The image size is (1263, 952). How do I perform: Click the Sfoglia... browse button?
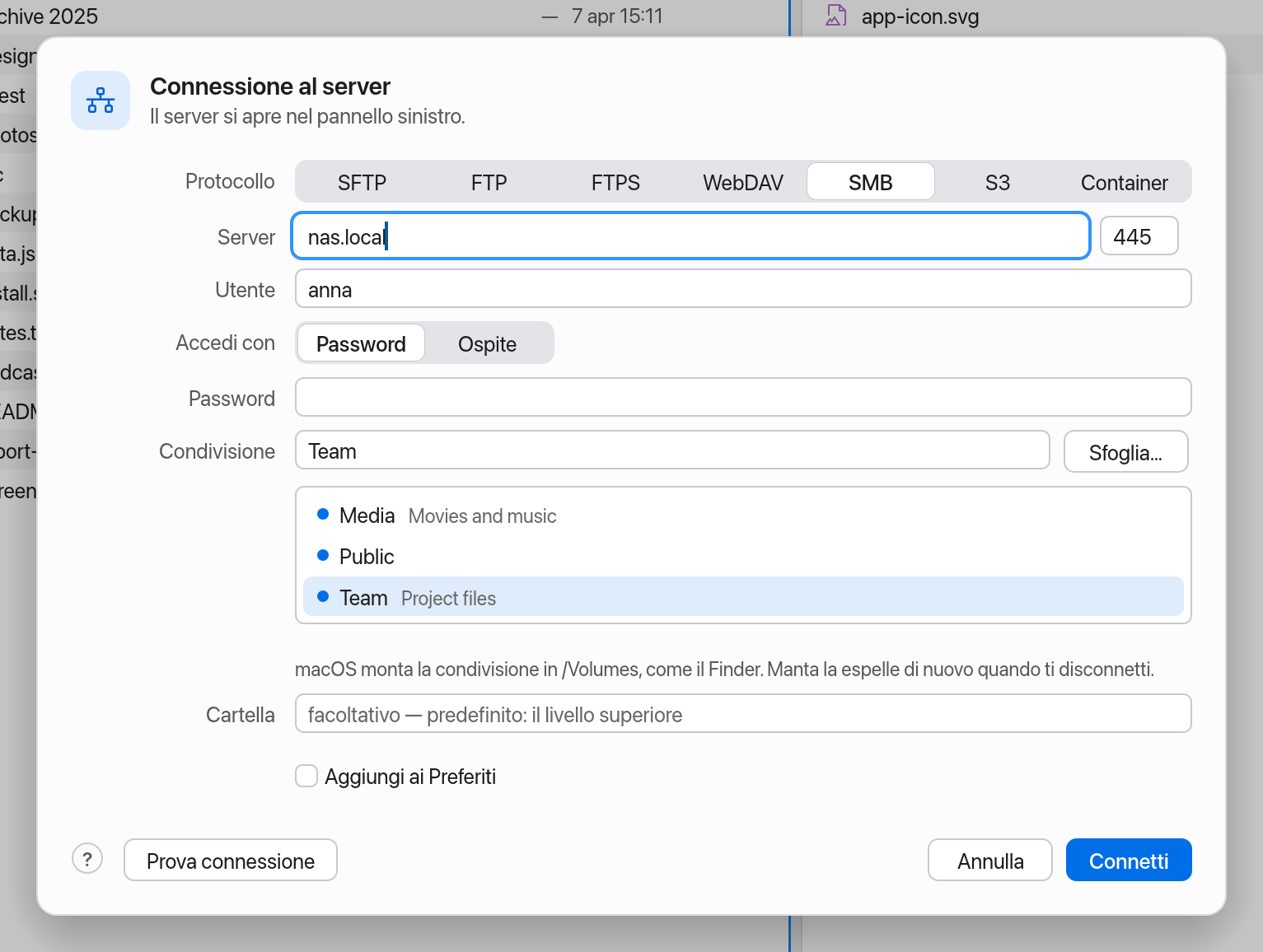point(1125,451)
